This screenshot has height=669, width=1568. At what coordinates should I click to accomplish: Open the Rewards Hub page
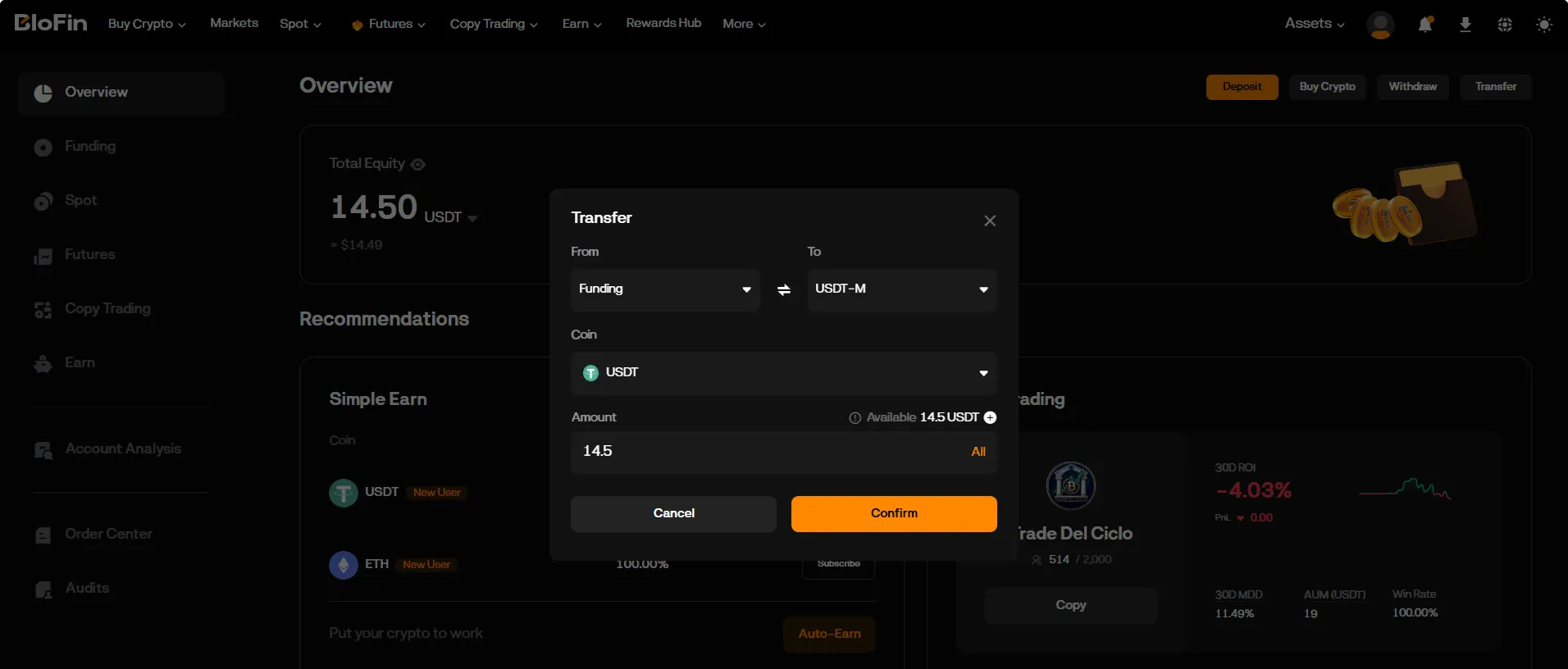[x=663, y=23]
